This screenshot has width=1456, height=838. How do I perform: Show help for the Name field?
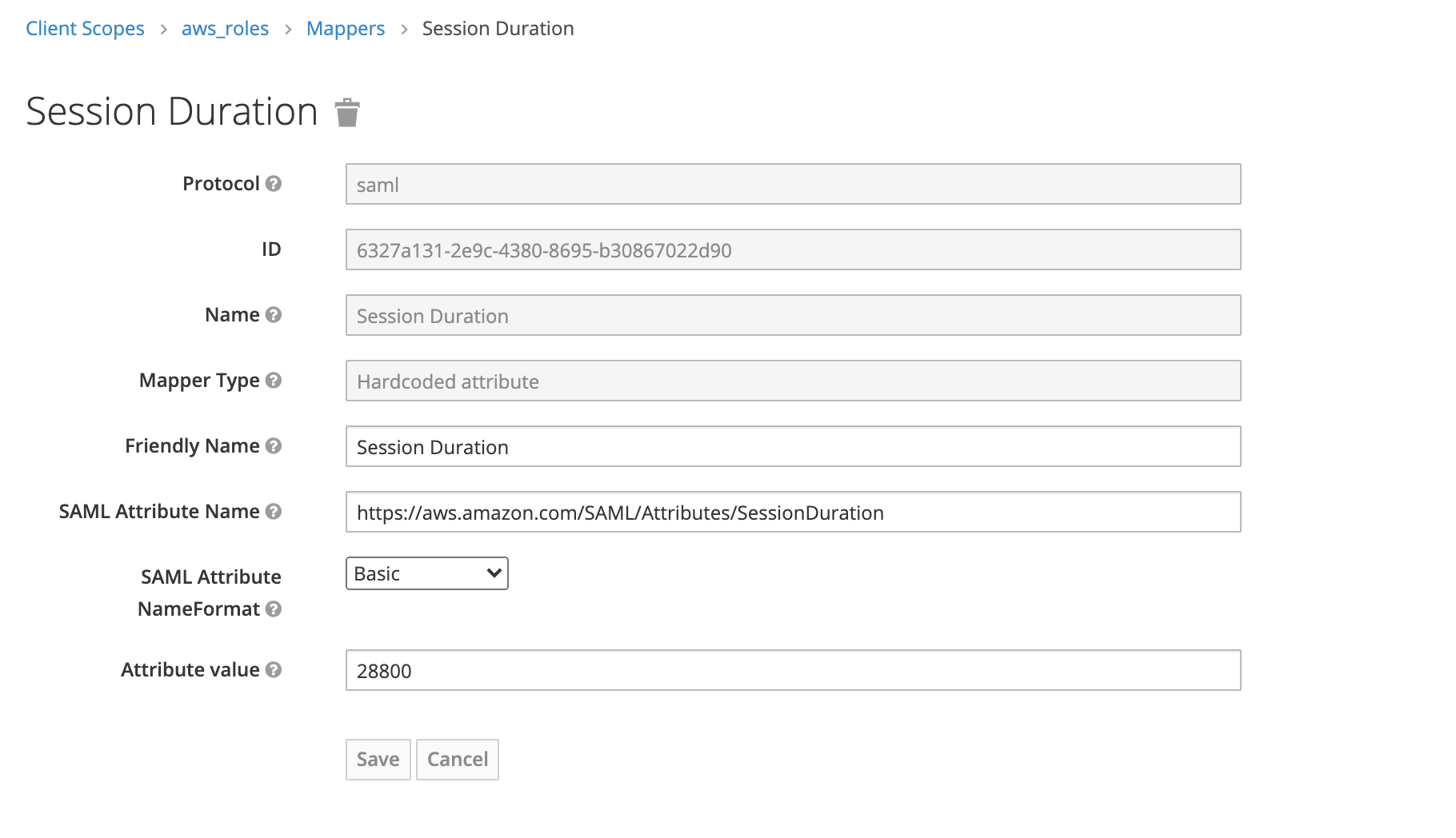click(274, 315)
